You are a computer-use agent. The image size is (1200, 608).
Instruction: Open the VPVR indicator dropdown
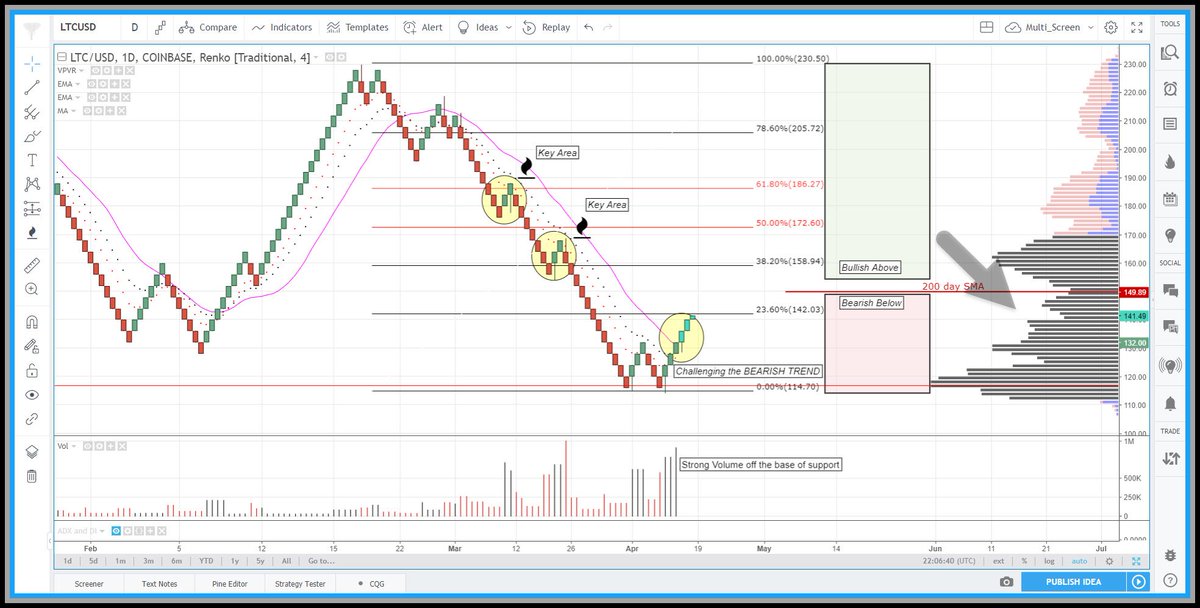pos(83,71)
